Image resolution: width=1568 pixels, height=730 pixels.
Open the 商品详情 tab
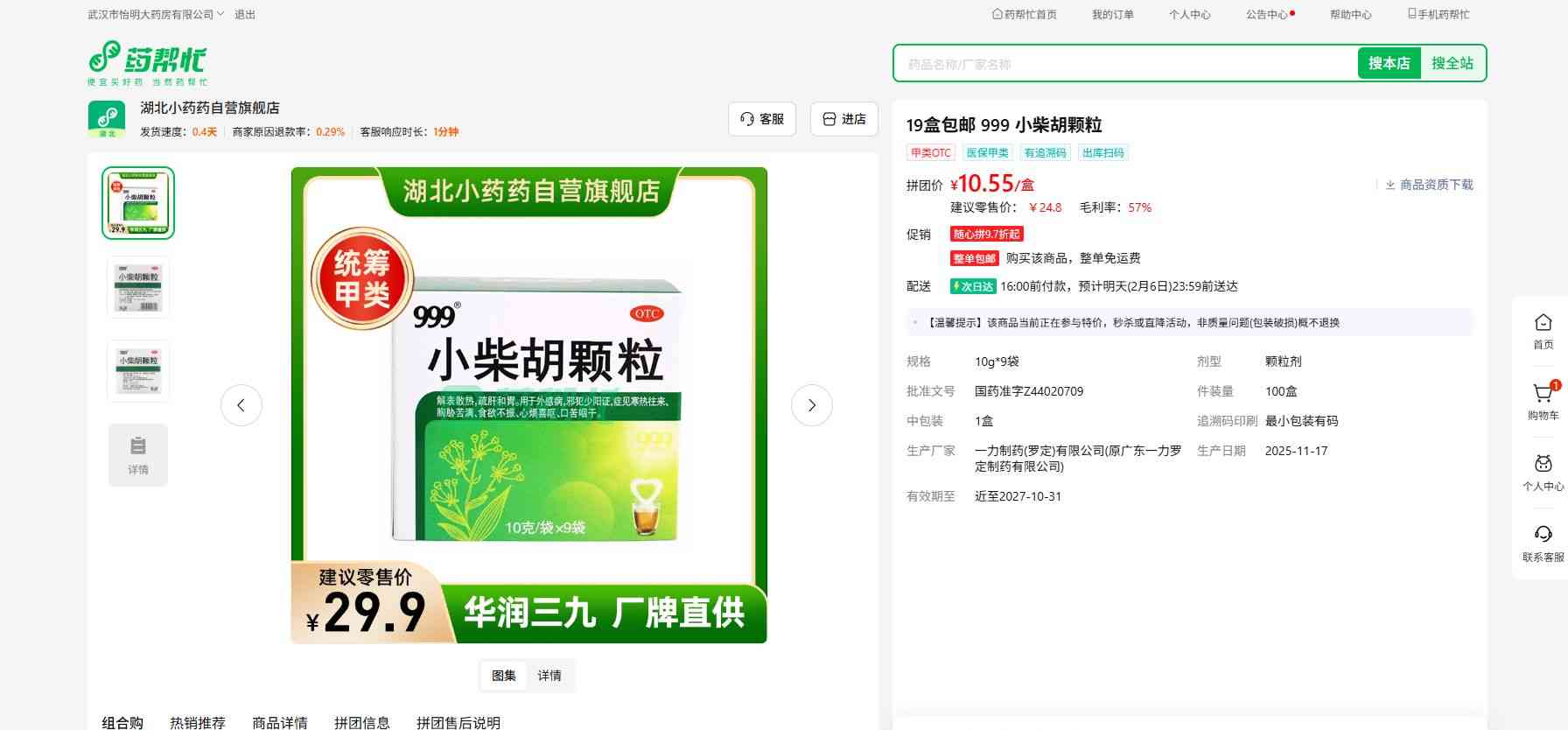pos(280,722)
